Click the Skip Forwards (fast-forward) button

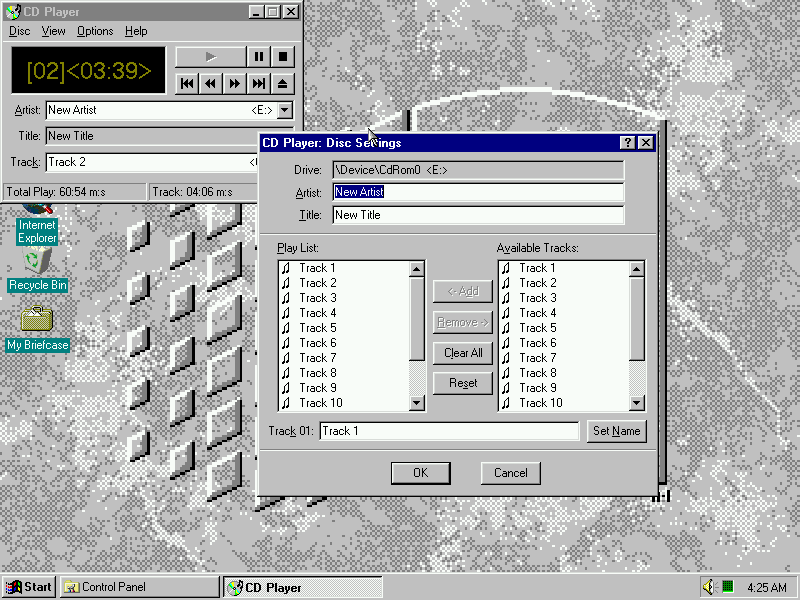tap(235, 83)
